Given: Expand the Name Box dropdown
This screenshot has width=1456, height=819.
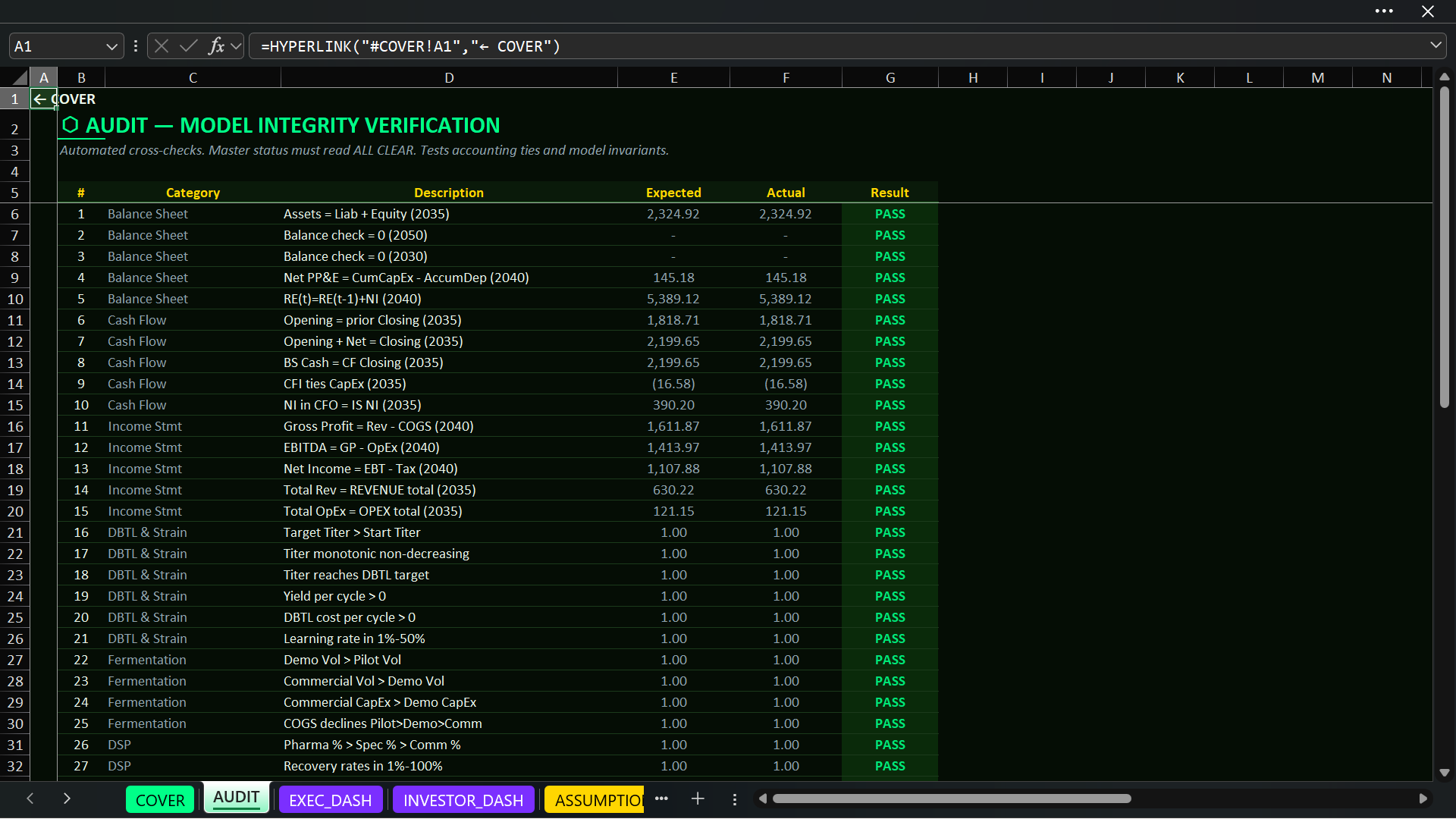Looking at the screenshot, I should pos(111,46).
